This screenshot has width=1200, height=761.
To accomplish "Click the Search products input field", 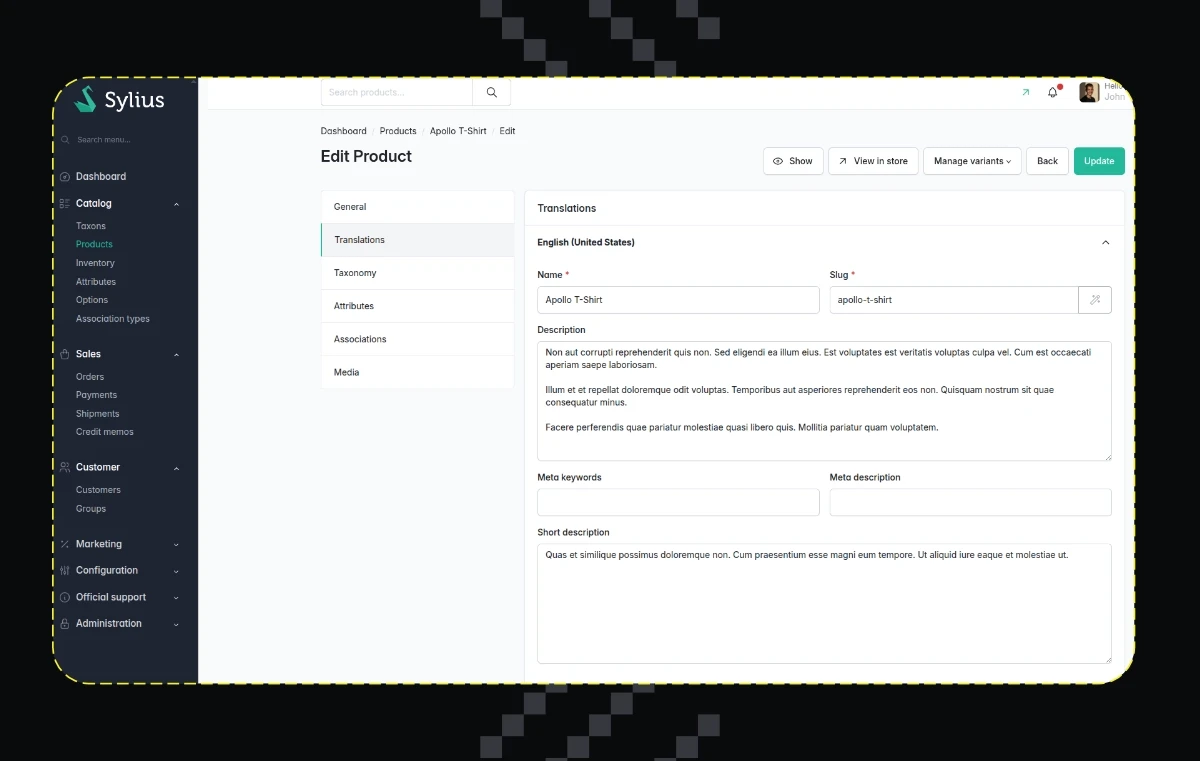I will [x=397, y=92].
